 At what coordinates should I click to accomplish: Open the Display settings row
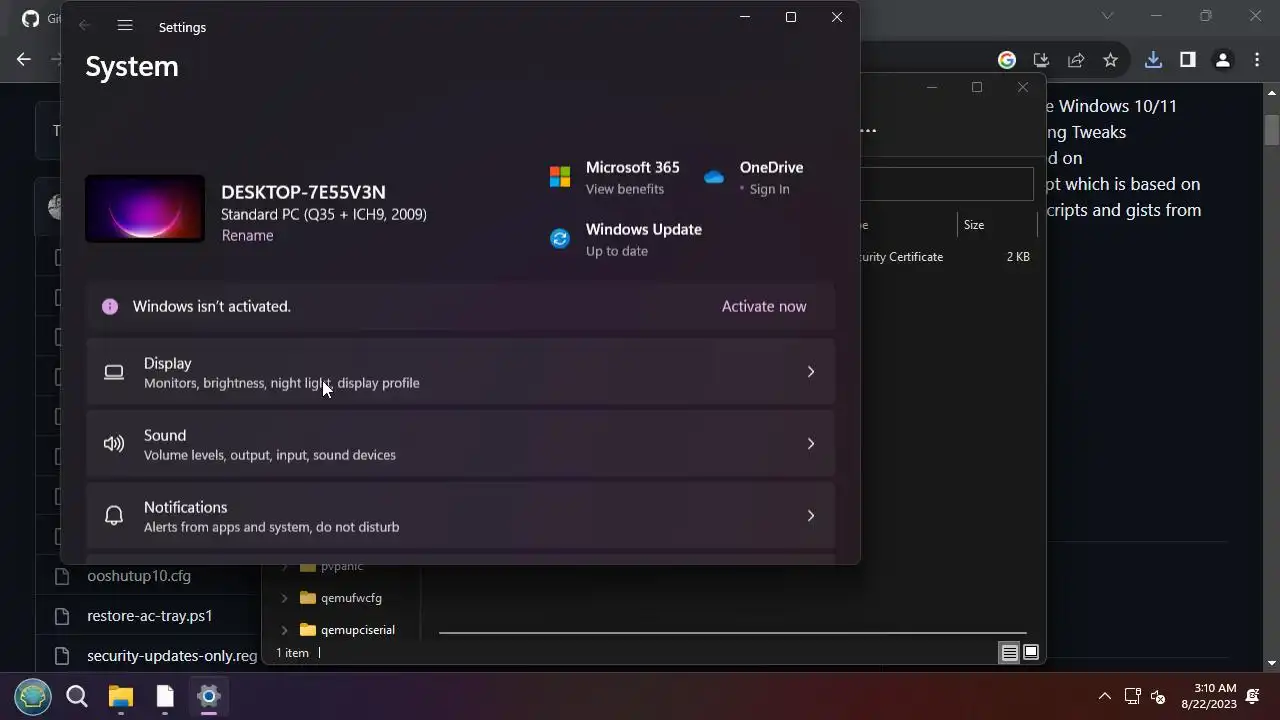click(460, 372)
